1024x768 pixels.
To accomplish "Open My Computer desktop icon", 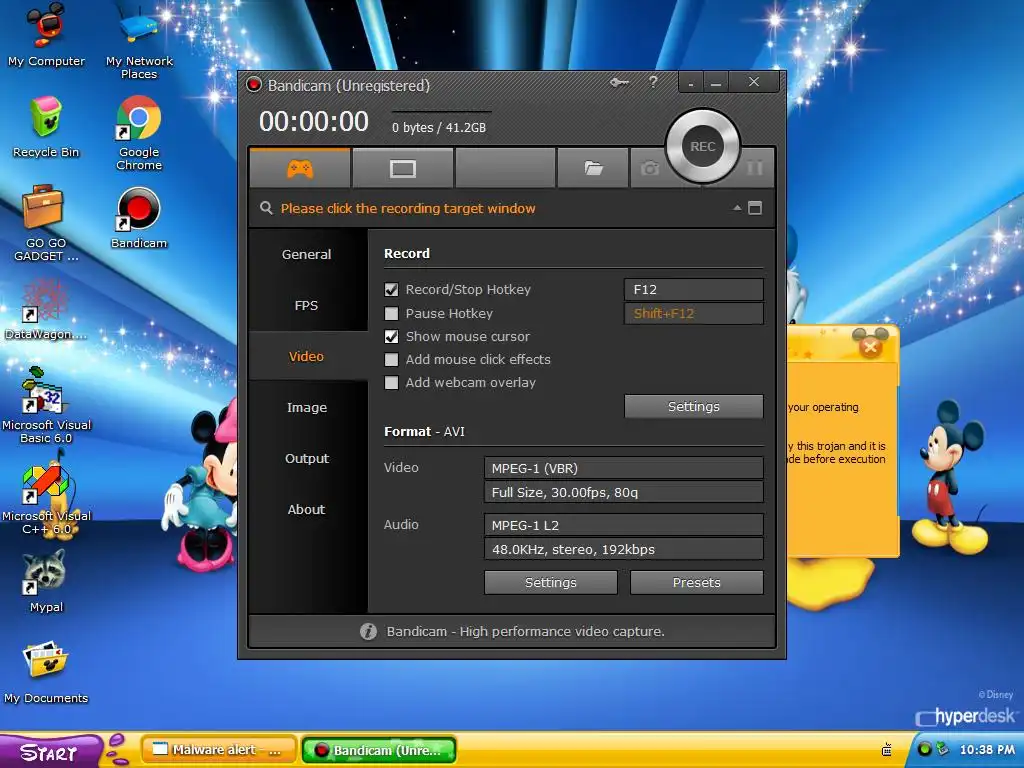I will click(46, 36).
